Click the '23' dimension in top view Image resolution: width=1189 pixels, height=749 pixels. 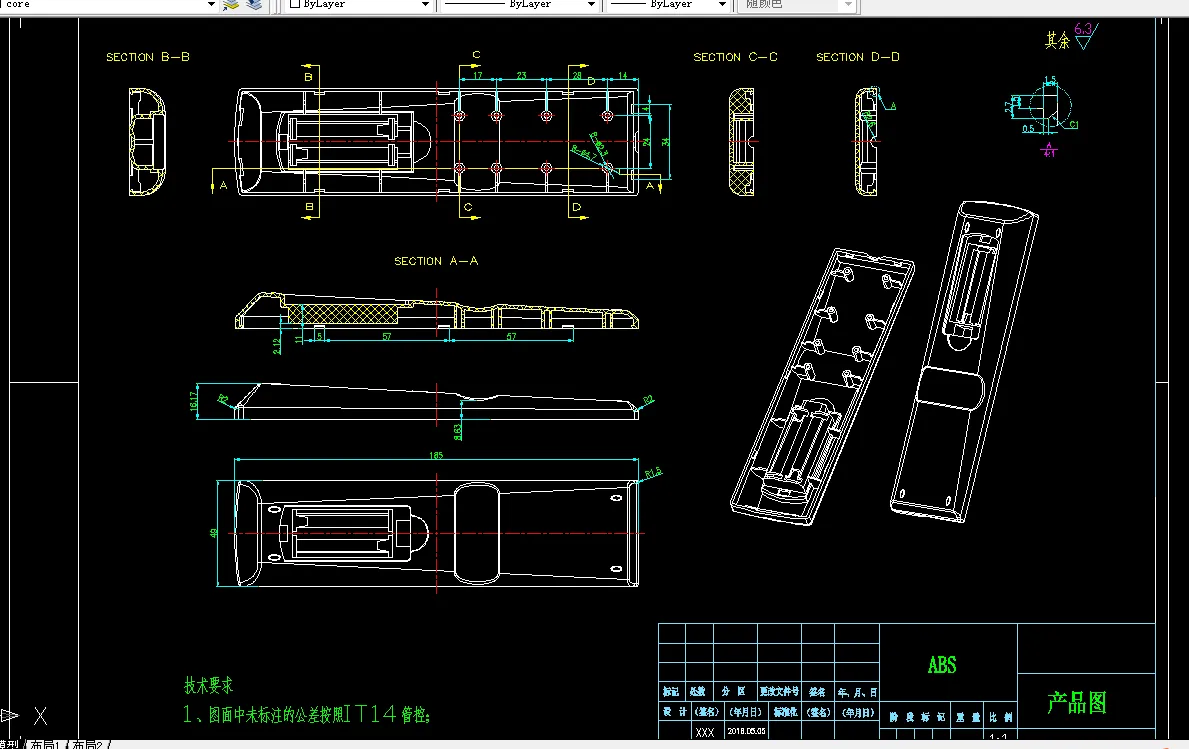(x=522, y=75)
